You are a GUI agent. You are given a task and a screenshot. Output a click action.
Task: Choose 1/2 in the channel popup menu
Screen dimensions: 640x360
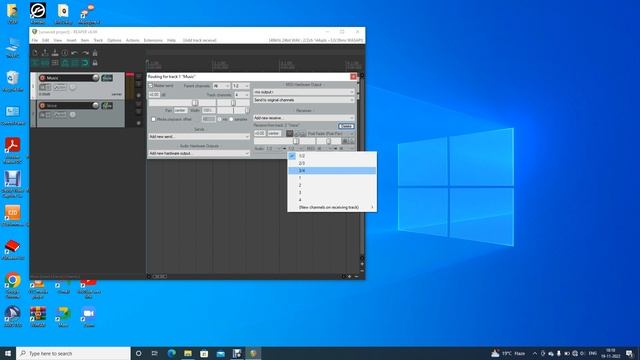(x=332, y=156)
